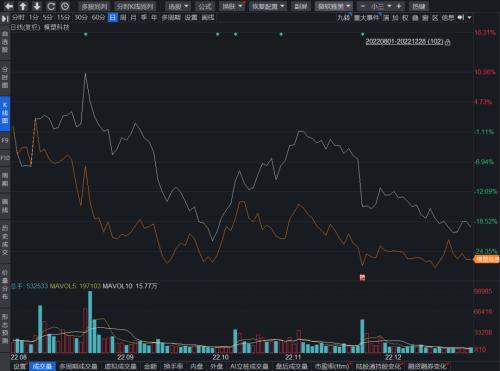Toggle the 九转 indicator
Screen dimensions: 500x371
point(343,18)
